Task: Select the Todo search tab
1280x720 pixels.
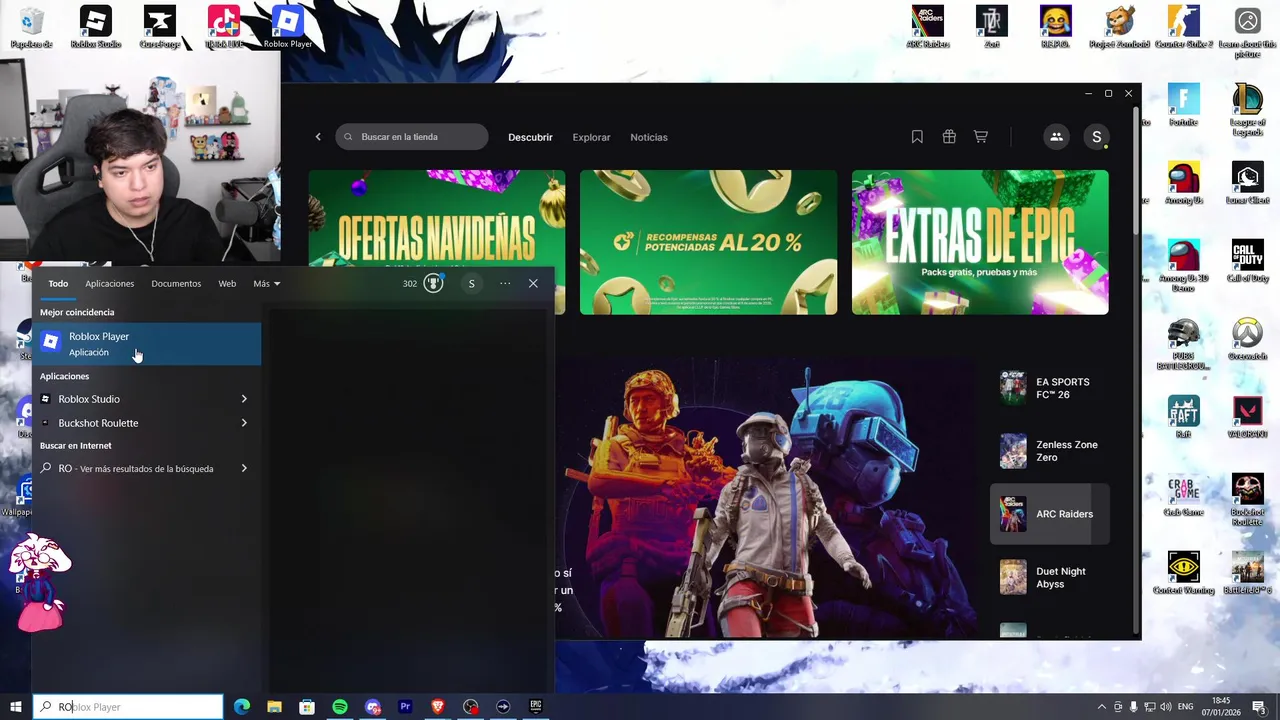Action: click(58, 284)
